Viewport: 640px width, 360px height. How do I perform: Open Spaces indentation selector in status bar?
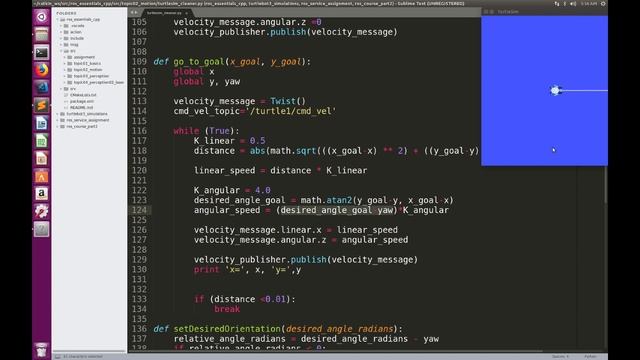(x=560, y=357)
